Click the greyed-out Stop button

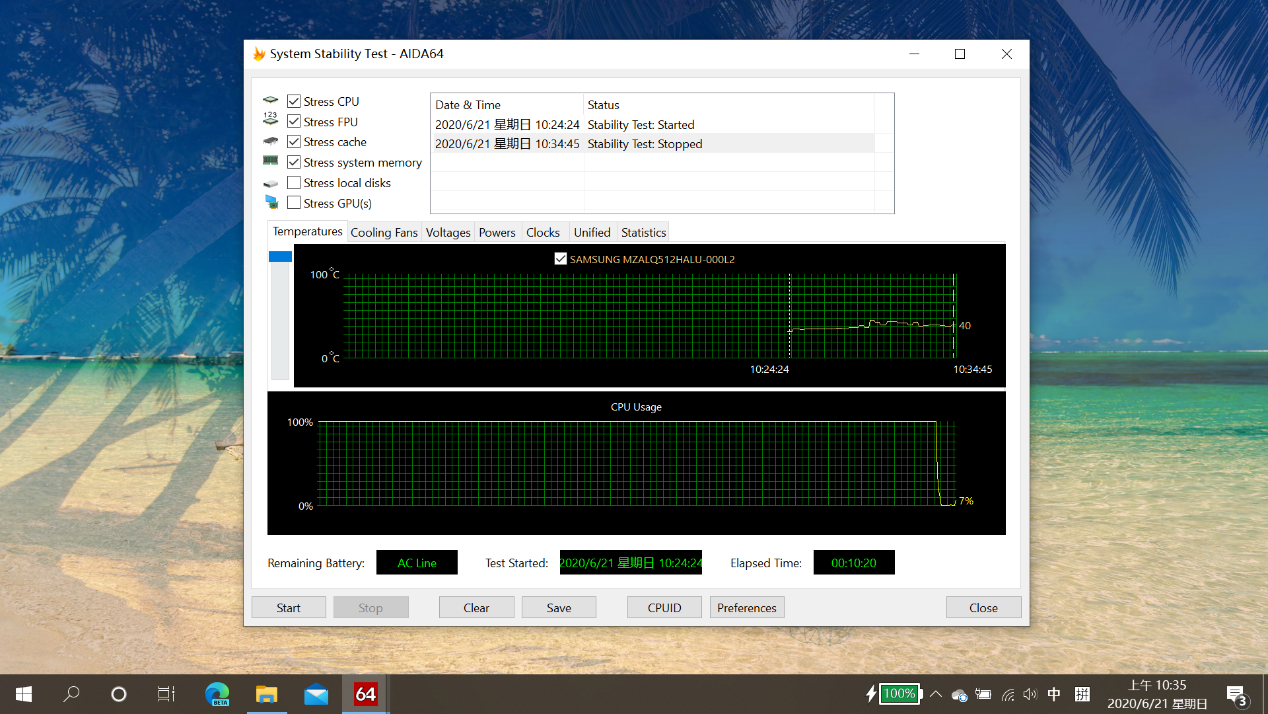[x=371, y=607]
